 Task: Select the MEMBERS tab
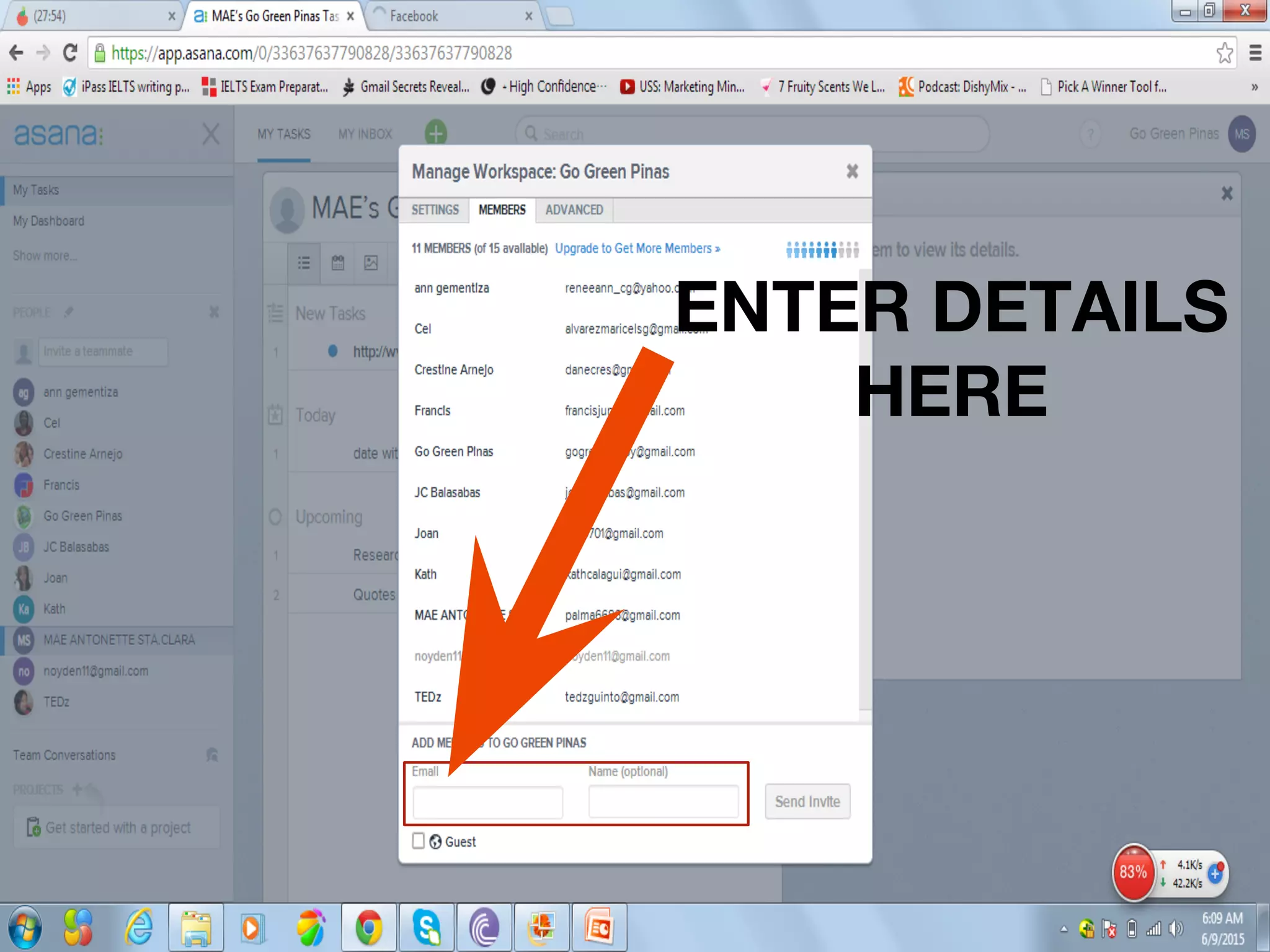(x=502, y=210)
